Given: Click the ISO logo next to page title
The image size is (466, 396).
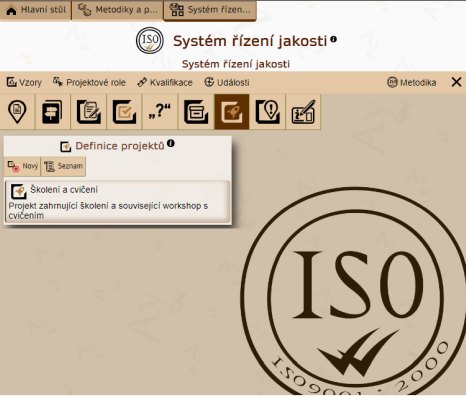Looking at the screenshot, I should pyautogui.click(x=150, y=41).
